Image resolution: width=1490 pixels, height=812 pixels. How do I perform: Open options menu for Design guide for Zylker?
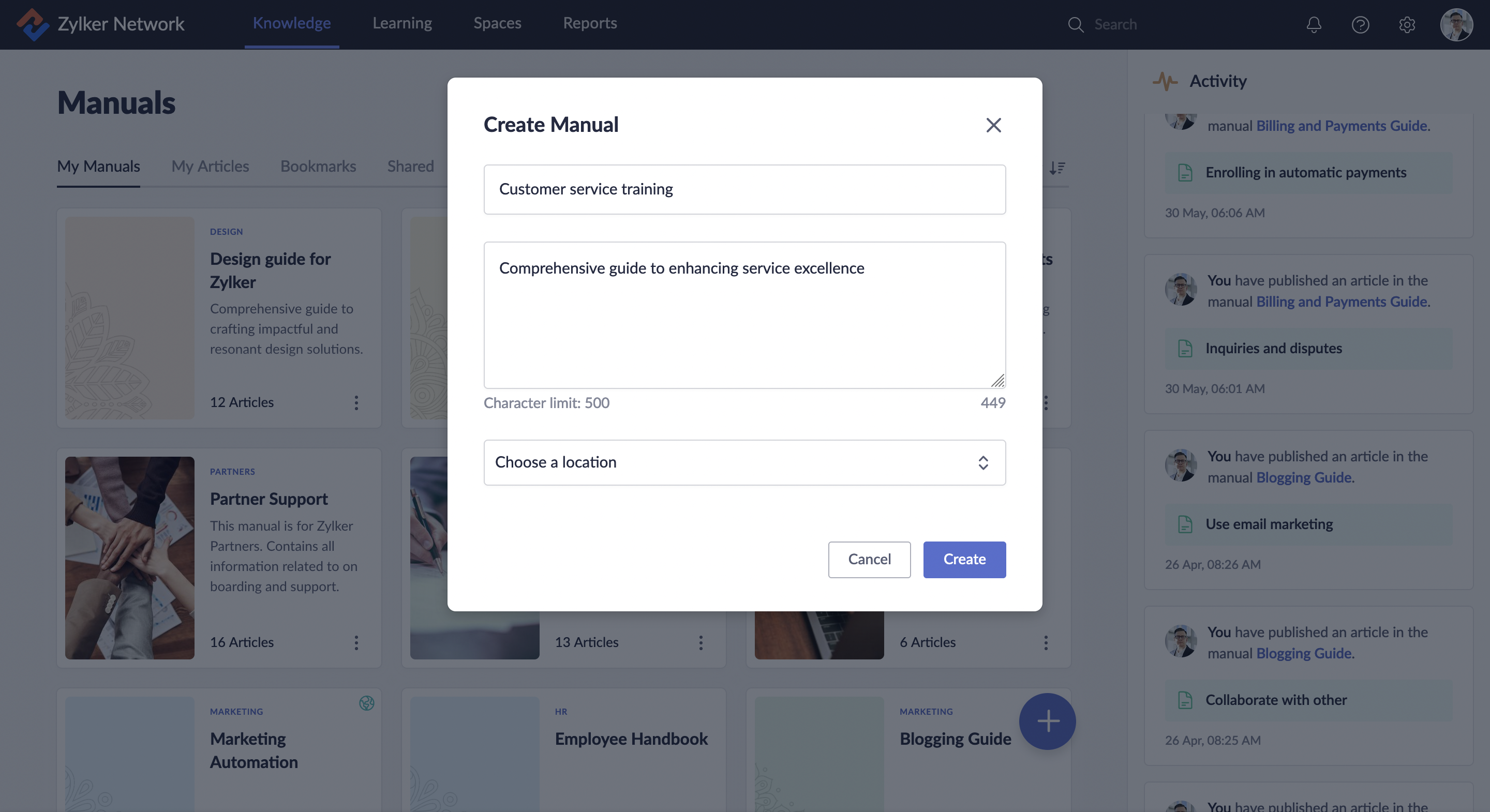point(356,402)
